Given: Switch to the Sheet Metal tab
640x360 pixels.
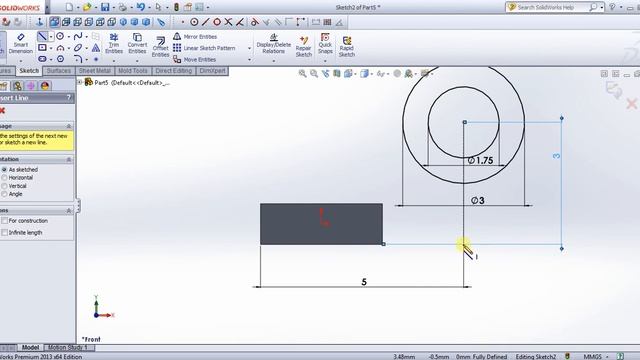Looking at the screenshot, I should 95,71.
